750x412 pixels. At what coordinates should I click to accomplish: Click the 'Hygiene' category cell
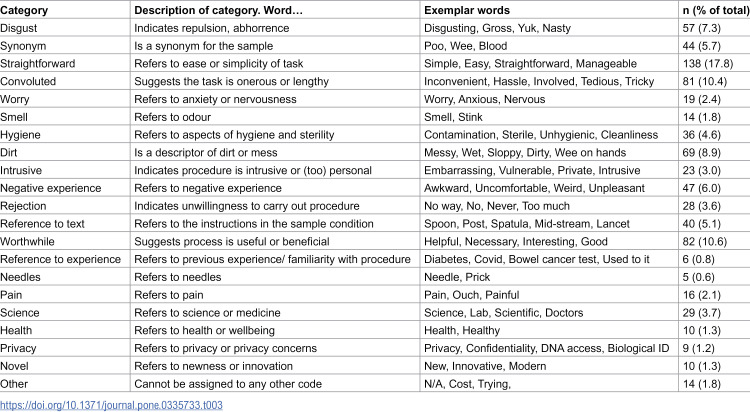20,135
